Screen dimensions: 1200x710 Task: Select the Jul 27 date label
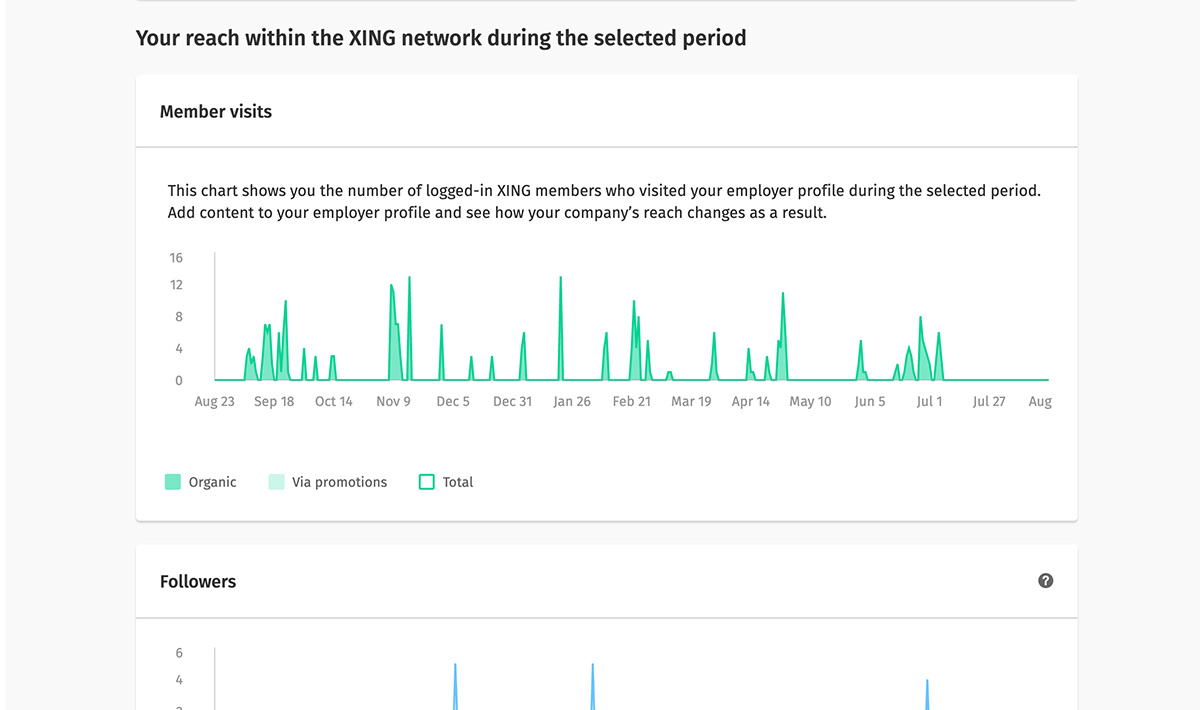coord(989,401)
